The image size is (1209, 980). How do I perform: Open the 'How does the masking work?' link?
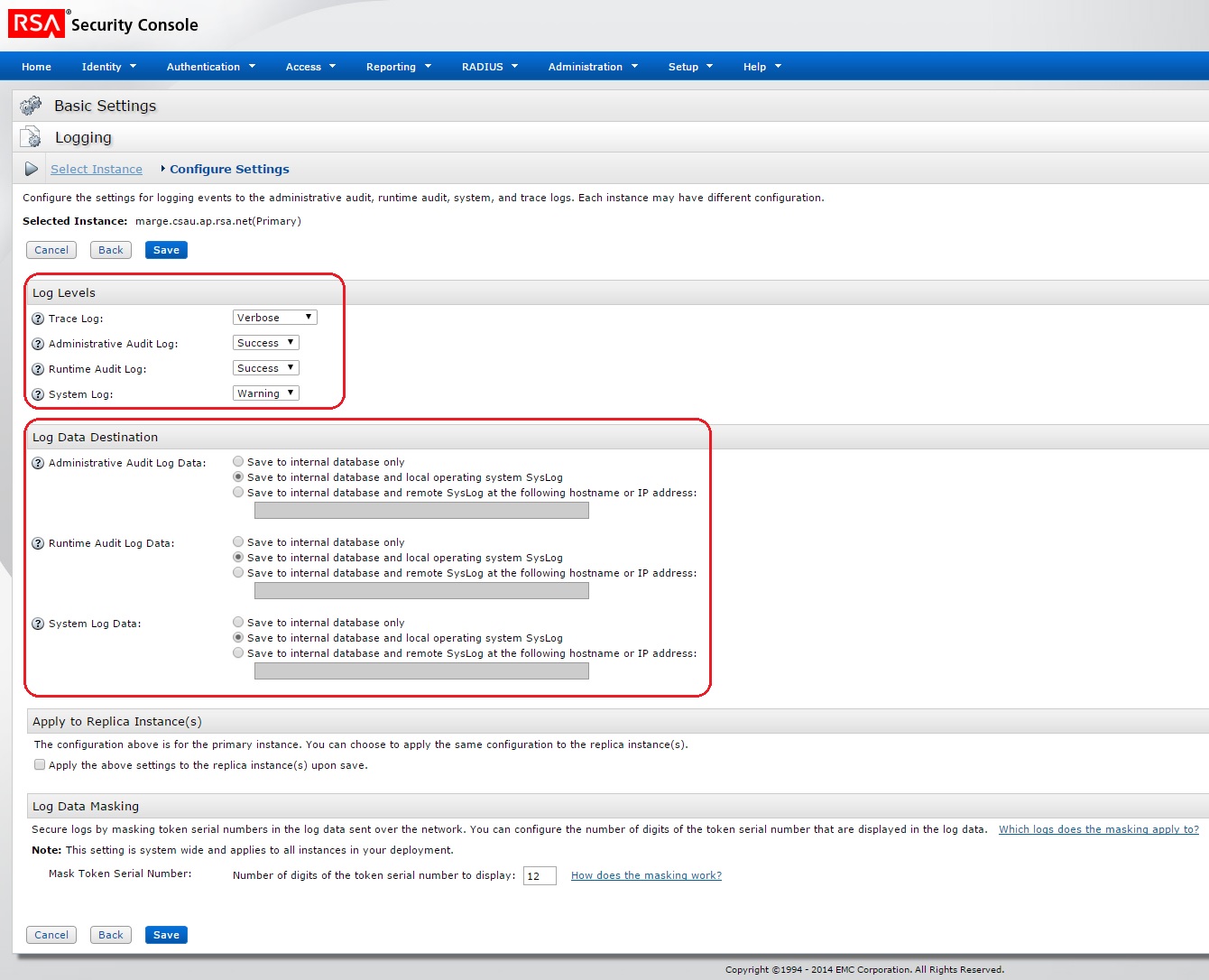click(x=646, y=875)
